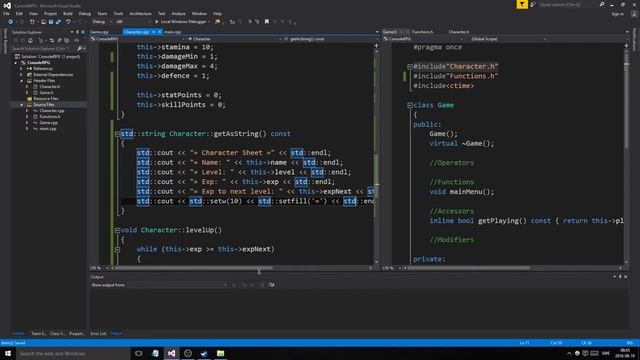Open the Build menu
This screenshot has height=360, width=640.
68,13
